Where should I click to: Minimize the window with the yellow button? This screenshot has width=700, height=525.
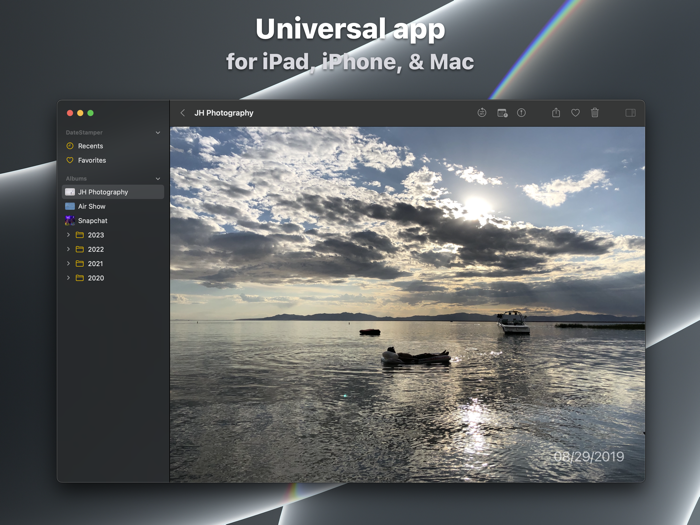[x=80, y=113]
